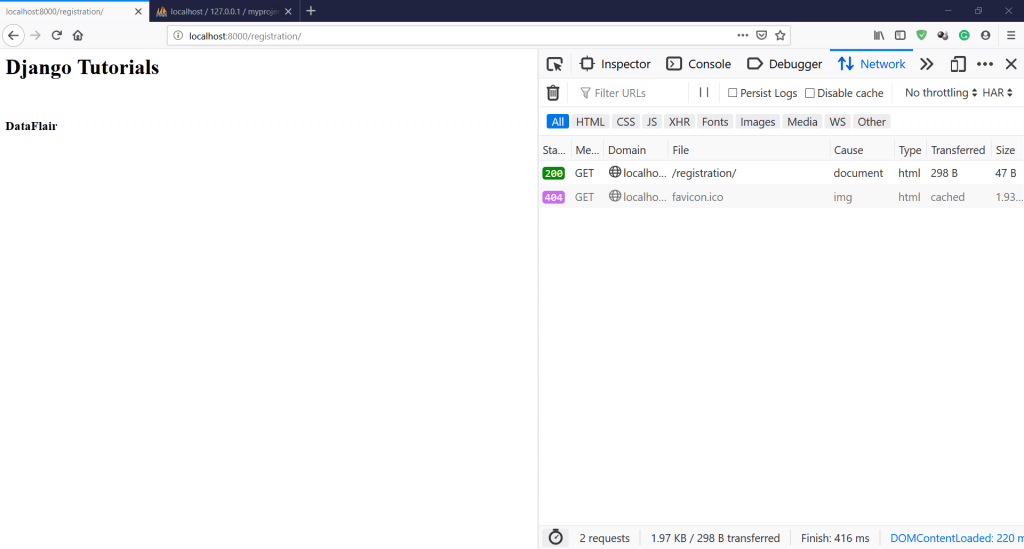
Task: Show more devtools tabs chevron
Action: pyautogui.click(x=927, y=64)
